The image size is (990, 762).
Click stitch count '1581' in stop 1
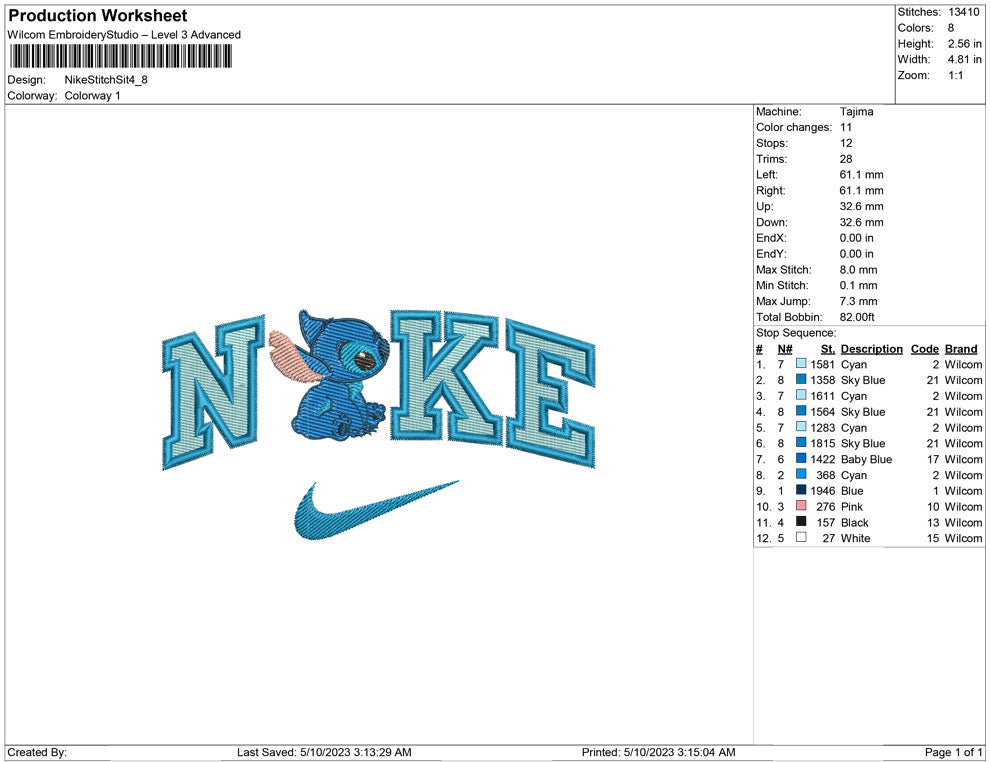click(822, 364)
